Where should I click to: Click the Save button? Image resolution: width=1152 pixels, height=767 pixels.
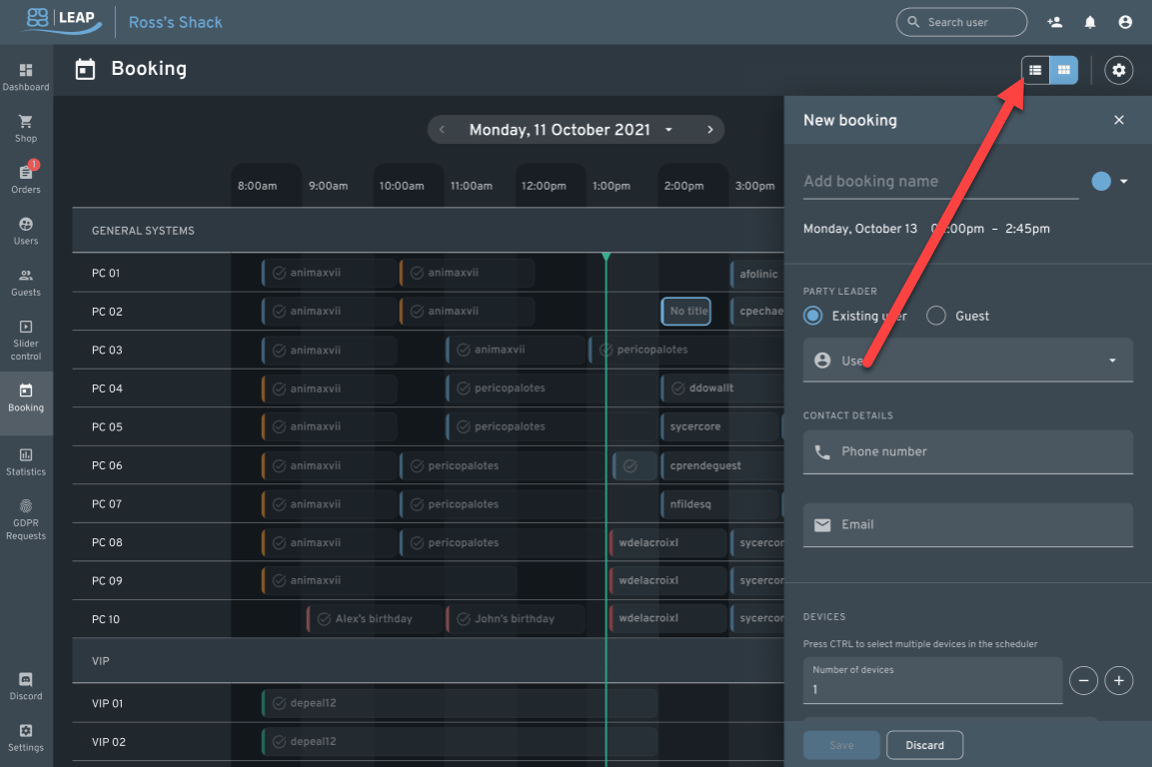coord(841,745)
